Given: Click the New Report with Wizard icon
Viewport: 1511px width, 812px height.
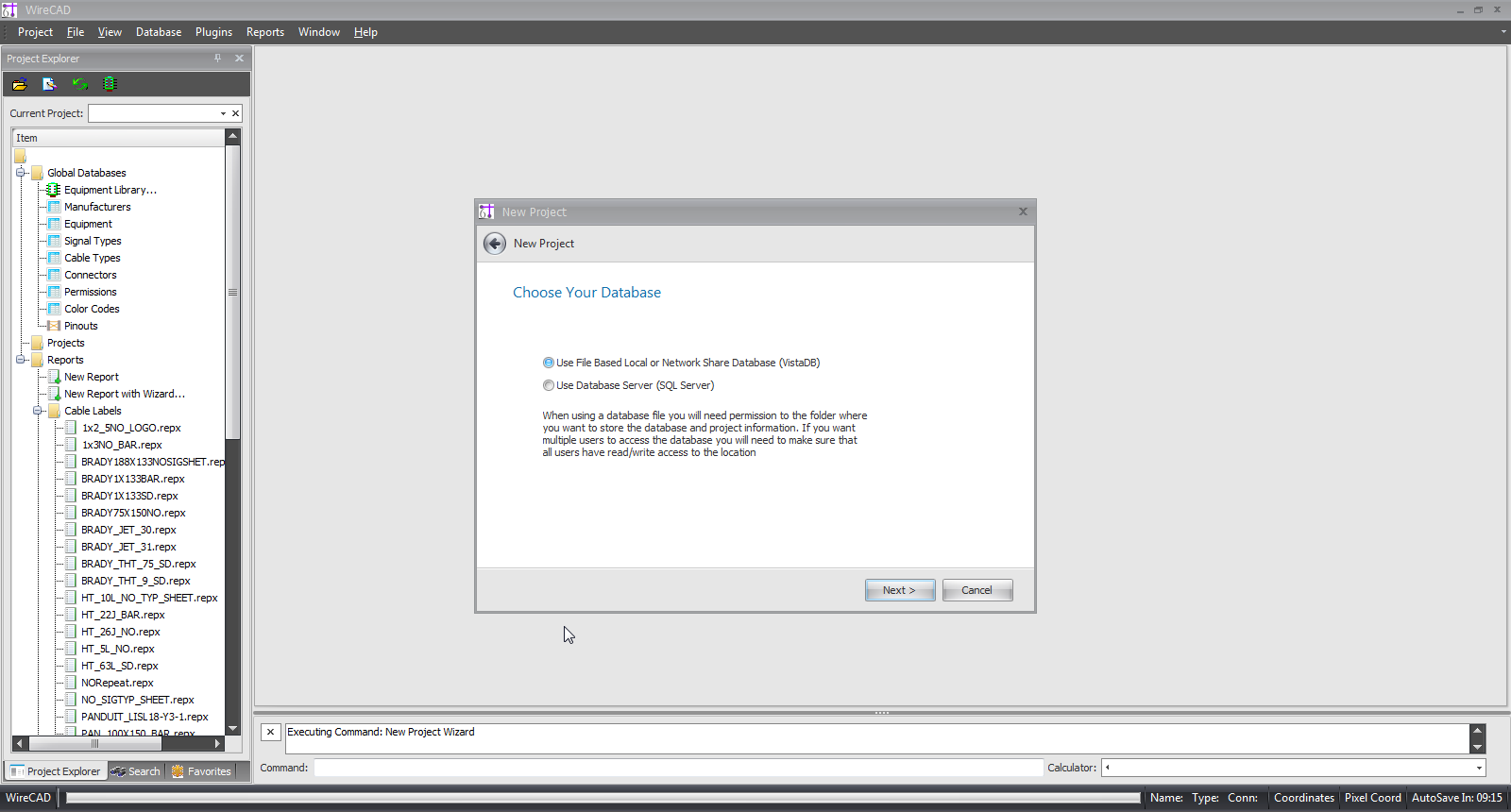Looking at the screenshot, I should [54, 394].
